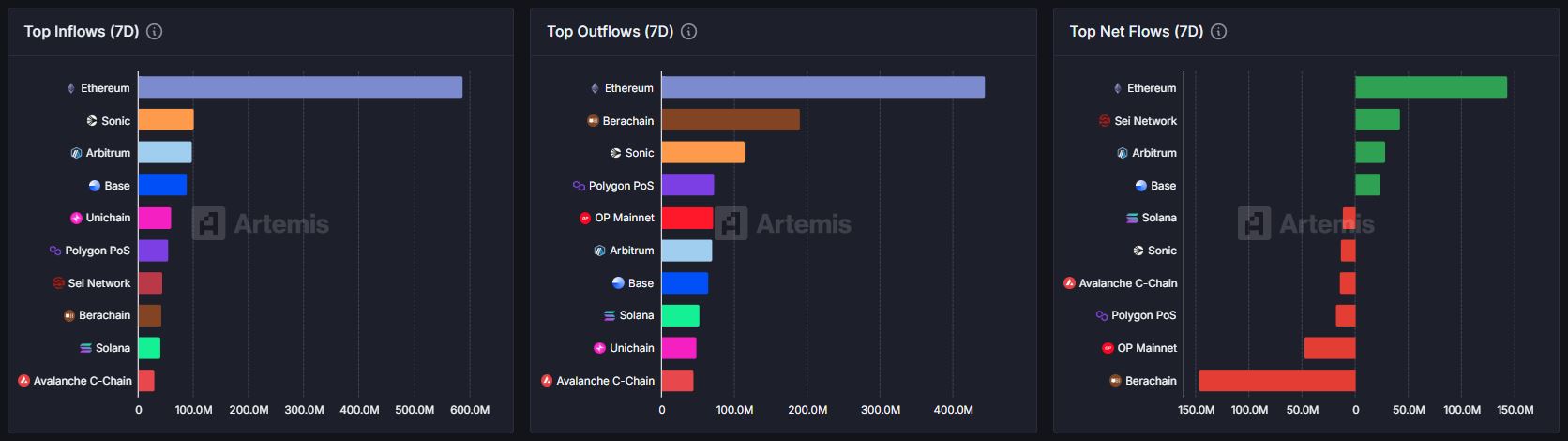Click the OP Mainnet logo in Top Outflows
This screenshot has width=1568, height=441.
coord(585,218)
